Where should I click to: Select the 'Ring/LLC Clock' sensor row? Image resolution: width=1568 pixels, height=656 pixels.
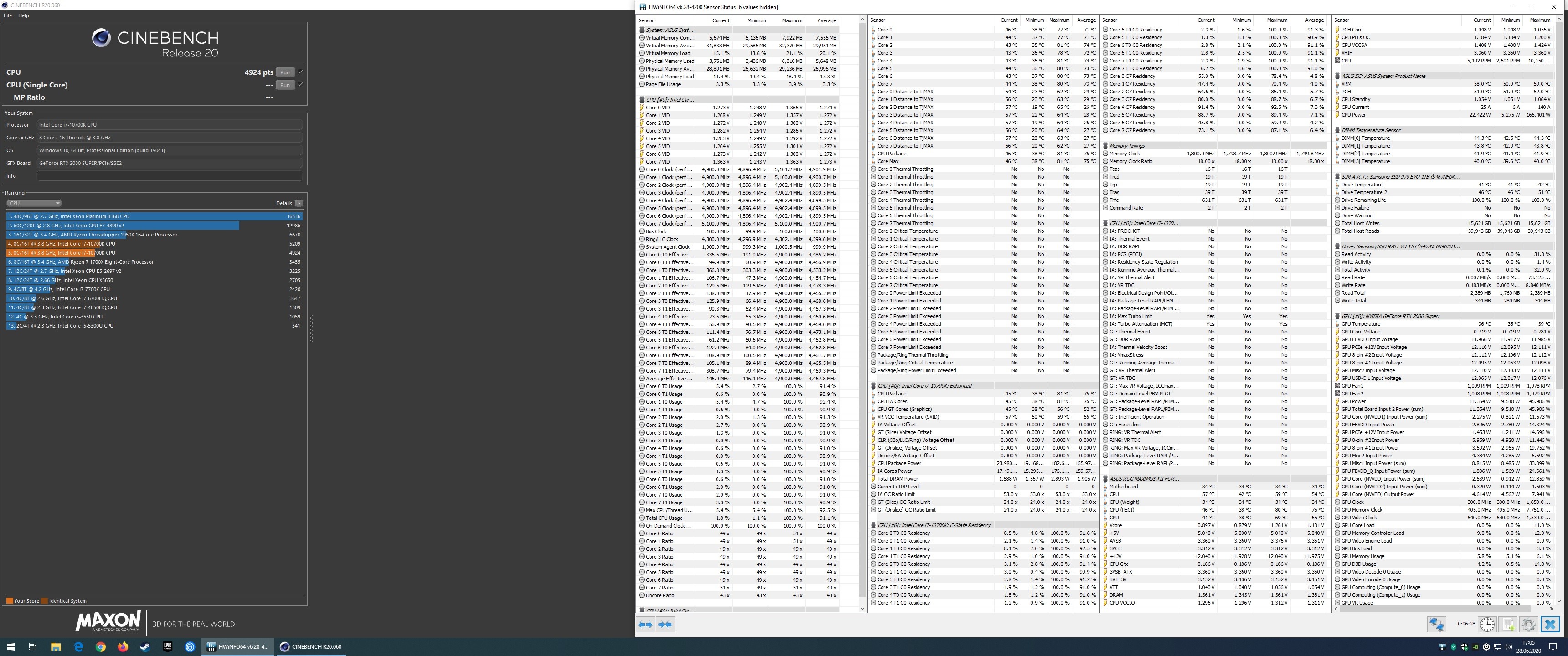[738, 239]
